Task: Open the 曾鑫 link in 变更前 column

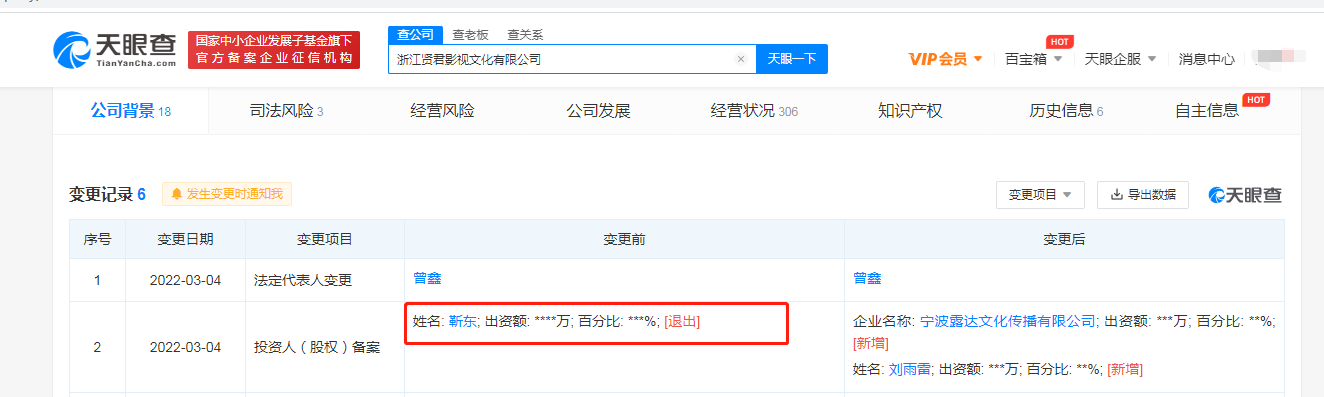Action: [428, 278]
